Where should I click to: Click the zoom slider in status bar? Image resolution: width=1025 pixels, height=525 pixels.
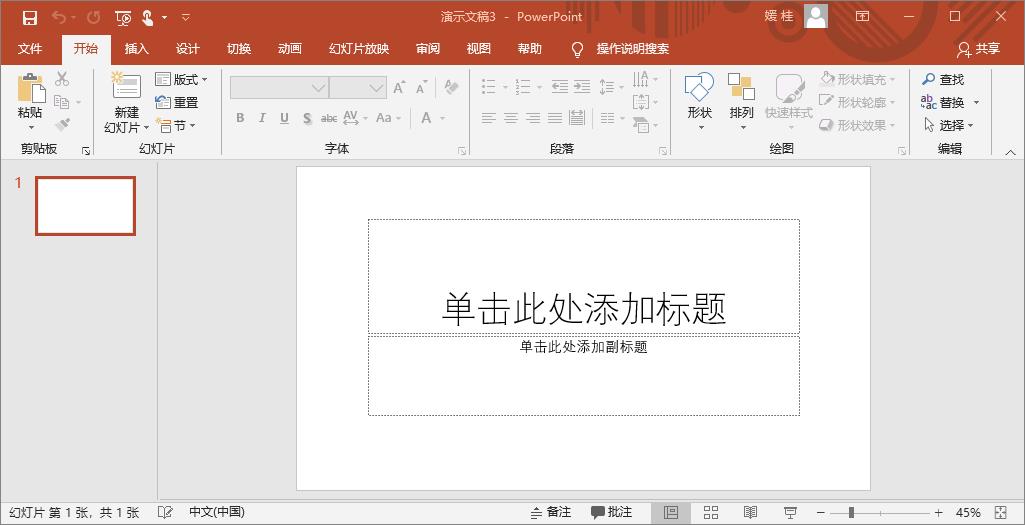(x=851, y=512)
